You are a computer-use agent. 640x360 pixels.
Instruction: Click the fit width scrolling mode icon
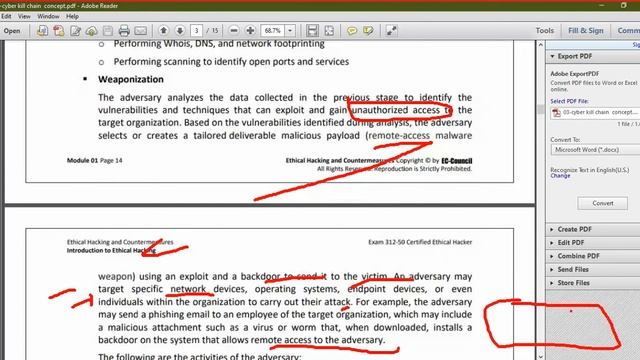tap(312, 31)
